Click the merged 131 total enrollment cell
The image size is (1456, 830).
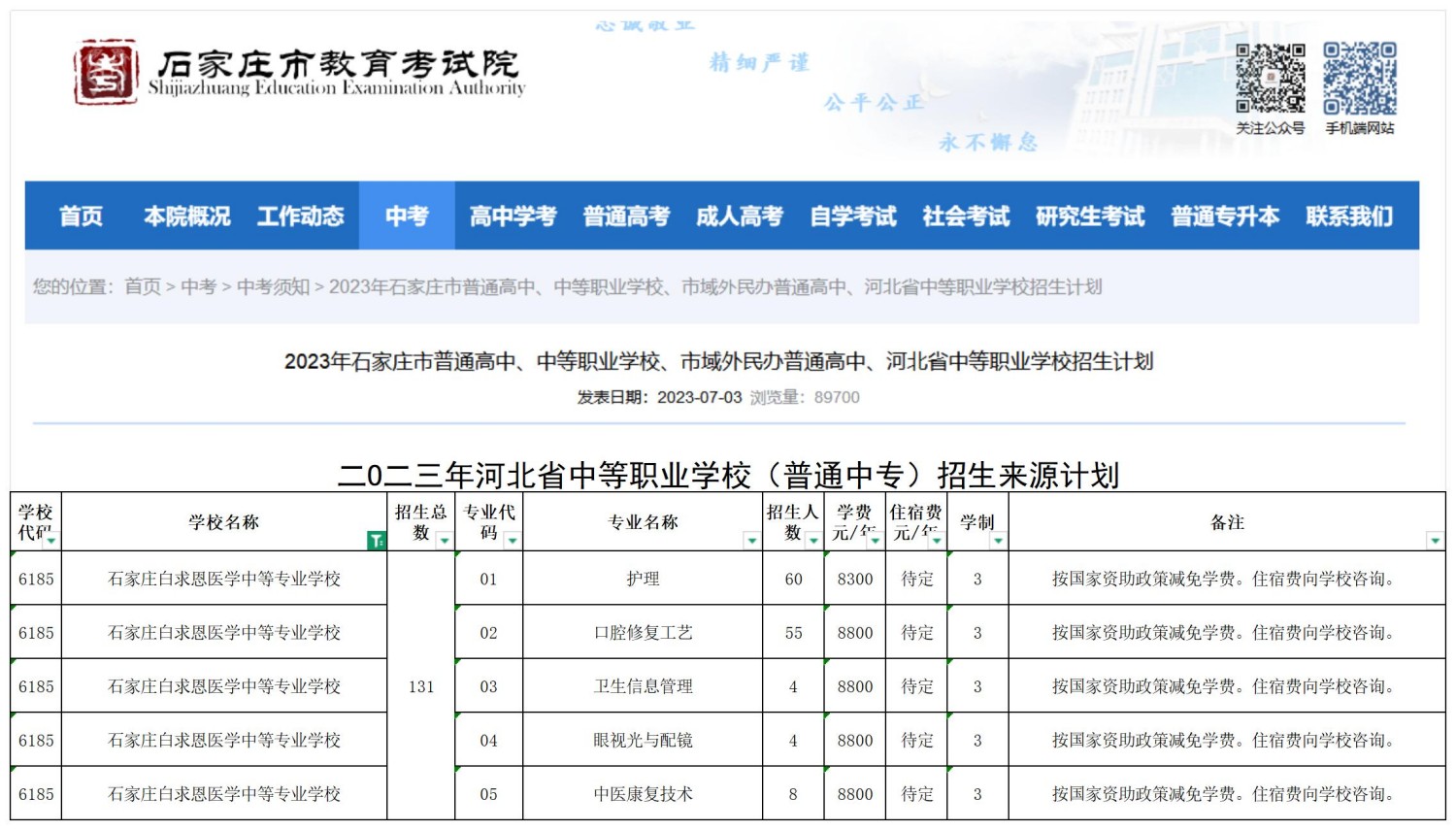tap(421, 686)
